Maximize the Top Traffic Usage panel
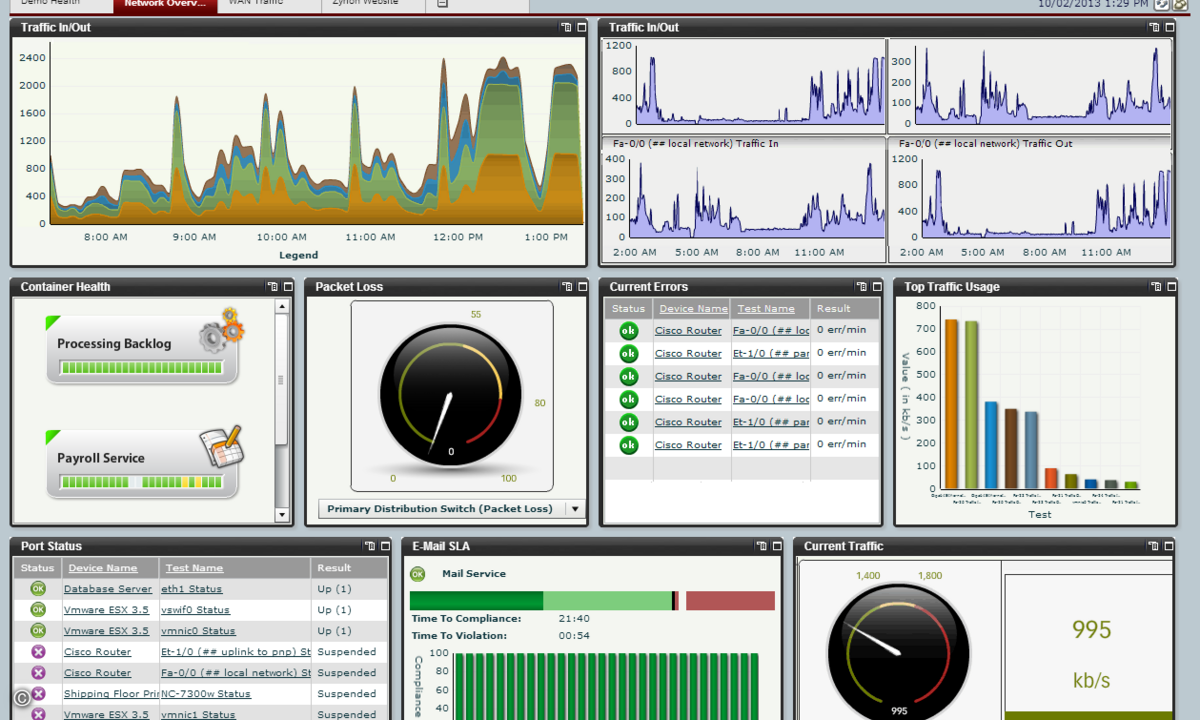Screen dimensions: 1200x720 (1170, 287)
